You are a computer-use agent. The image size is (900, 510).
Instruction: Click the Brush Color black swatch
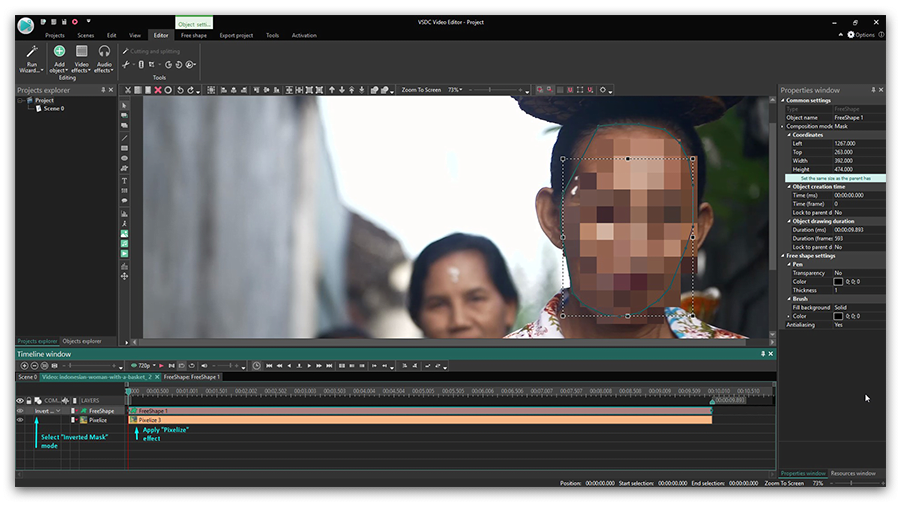838,316
